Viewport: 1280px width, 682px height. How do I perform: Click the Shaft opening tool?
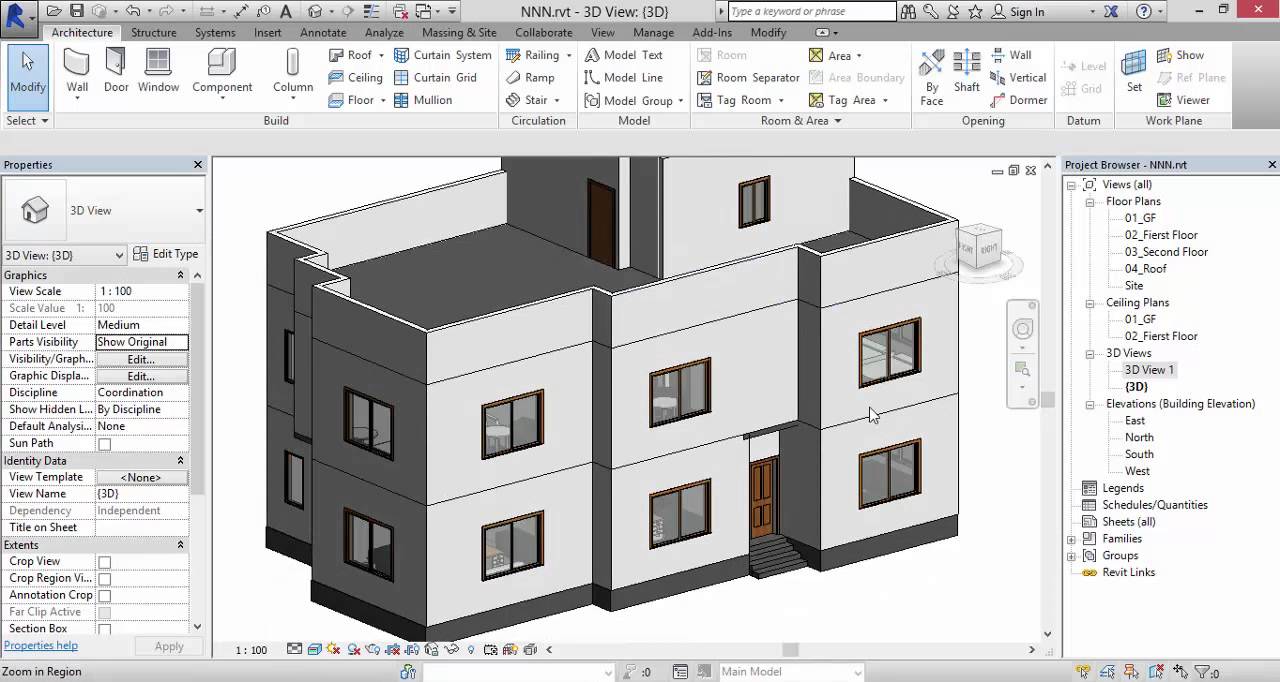pyautogui.click(x=967, y=71)
